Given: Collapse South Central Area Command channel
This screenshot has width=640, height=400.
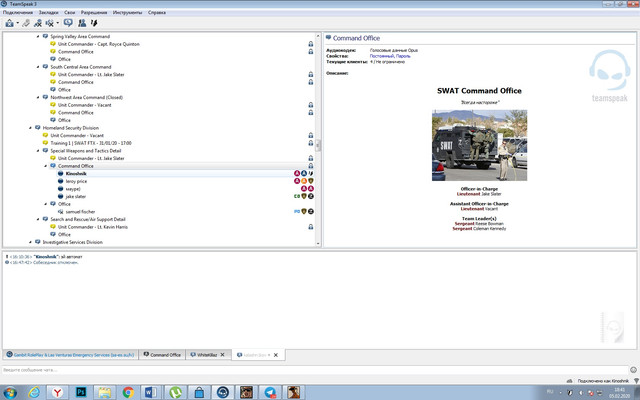Looking at the screenshot, I should point(38,67).
